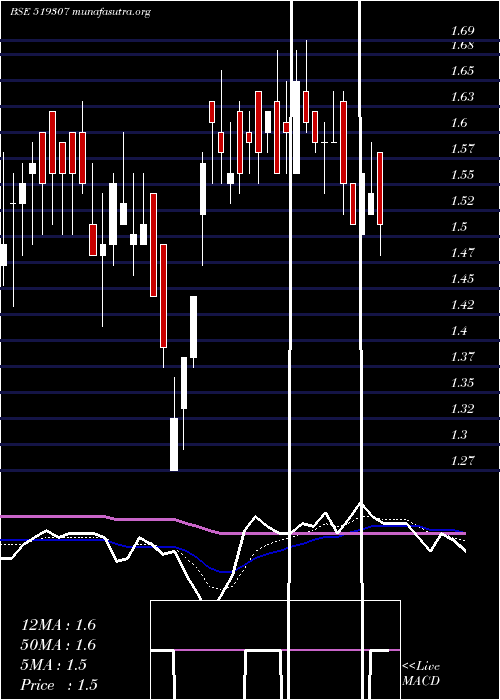The image size is (500, 700).
Task: Click the 1.55 price axis label
Action: coord(462,175)
